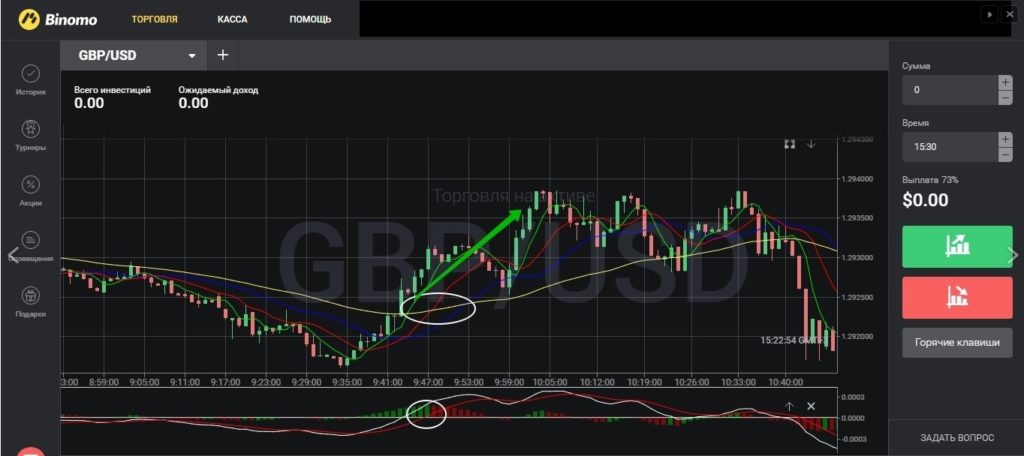The image size is (1024, 456).
Task: Open История in the sidebar
Action: (31, 80)
